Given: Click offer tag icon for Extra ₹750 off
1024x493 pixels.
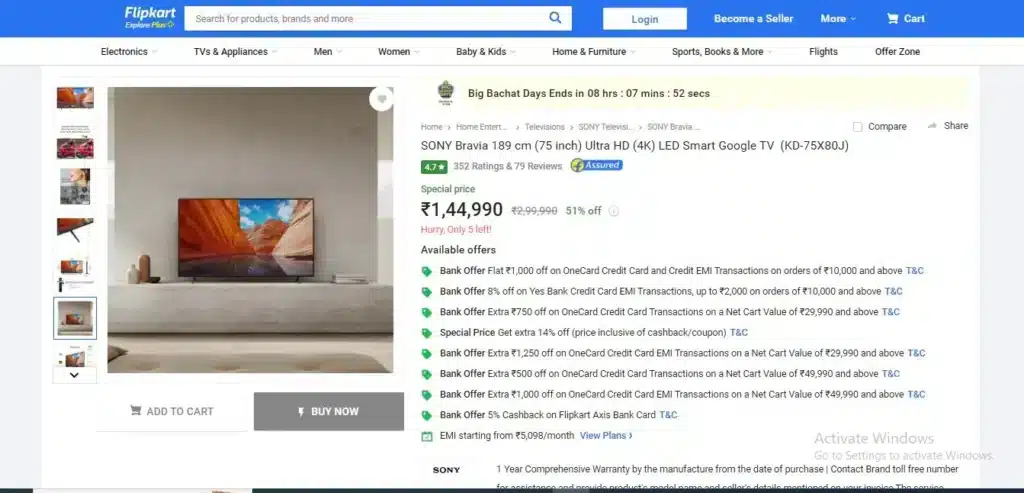Looking at the screenshot, I should coord(426,312).
